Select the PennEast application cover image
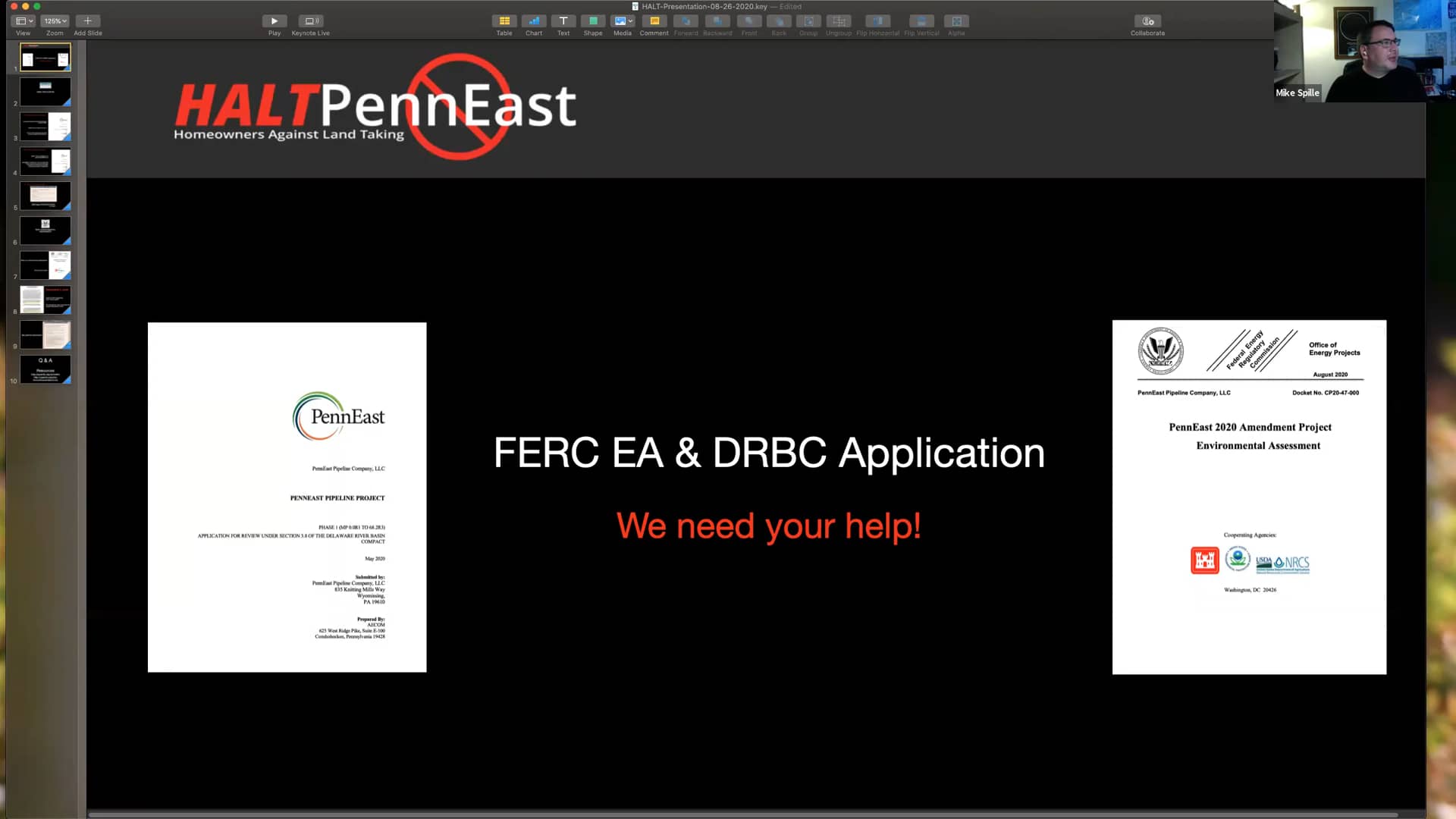This screenshot has height=819, width=1456. (287, 497)
